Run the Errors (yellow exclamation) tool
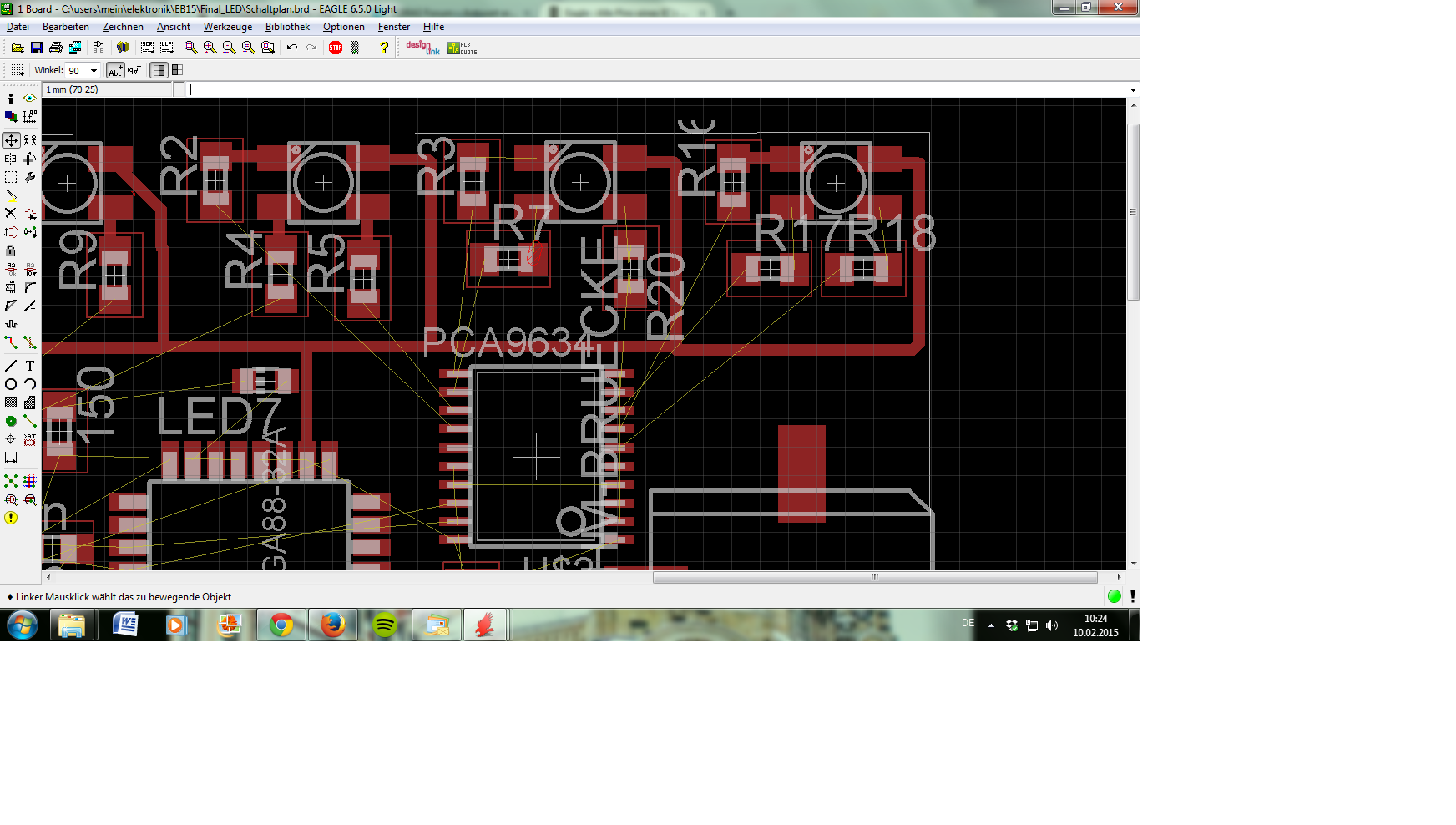 (11, 518)
